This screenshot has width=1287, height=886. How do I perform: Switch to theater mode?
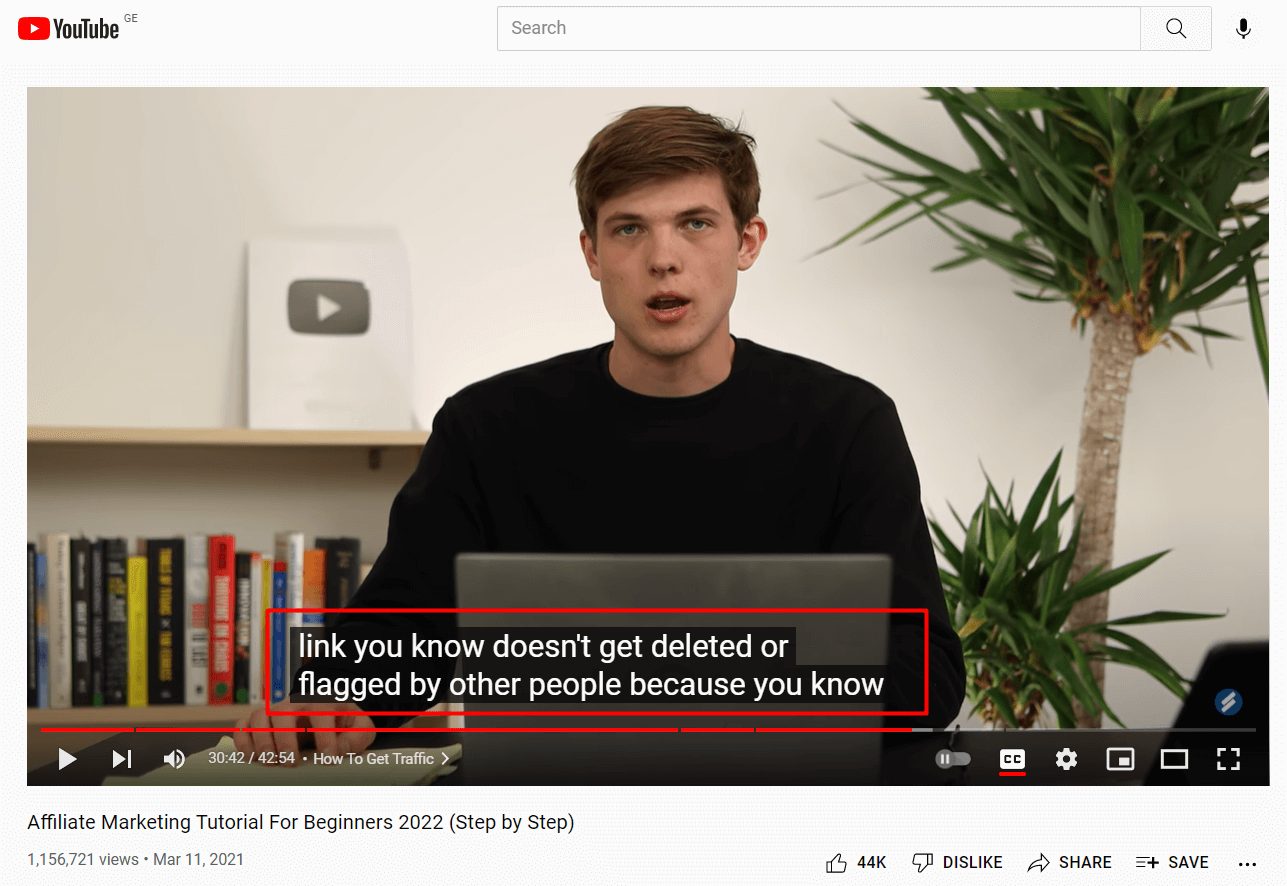point(1174,759)
